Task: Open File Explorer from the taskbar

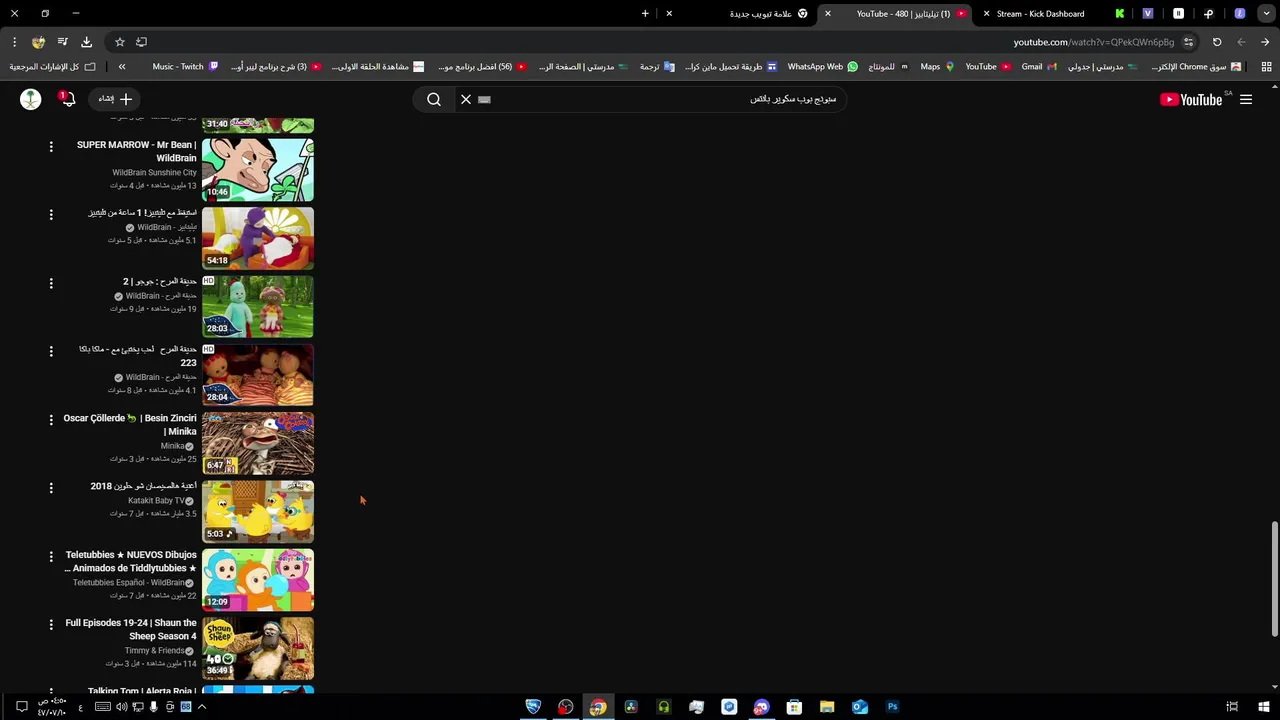Action: 827,707
